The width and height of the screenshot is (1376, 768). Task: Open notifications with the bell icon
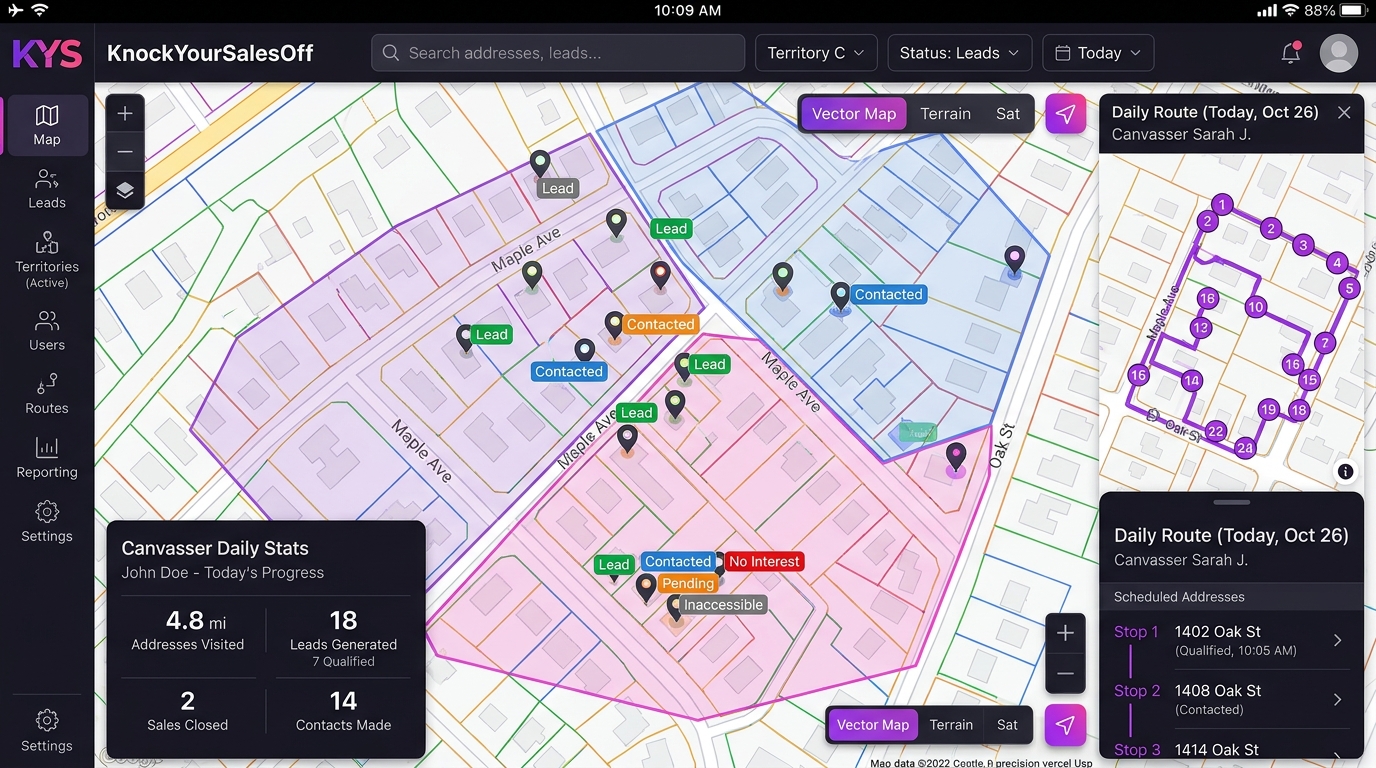1291,53
